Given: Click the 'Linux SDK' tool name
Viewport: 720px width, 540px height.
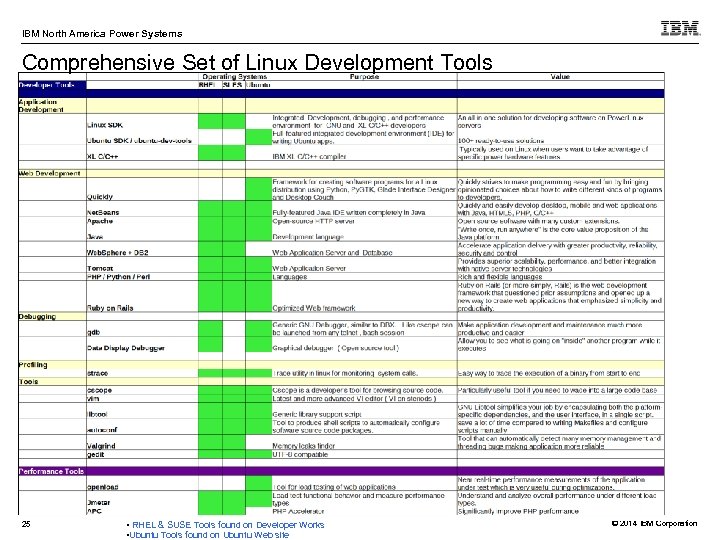Looking at the screenshot, I should 105,125.
